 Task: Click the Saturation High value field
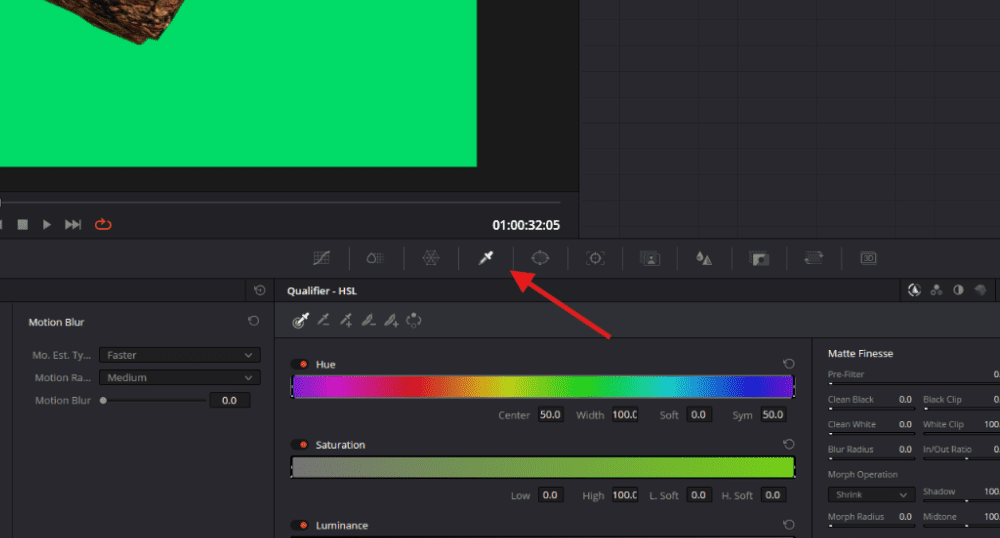click(625, 495)
